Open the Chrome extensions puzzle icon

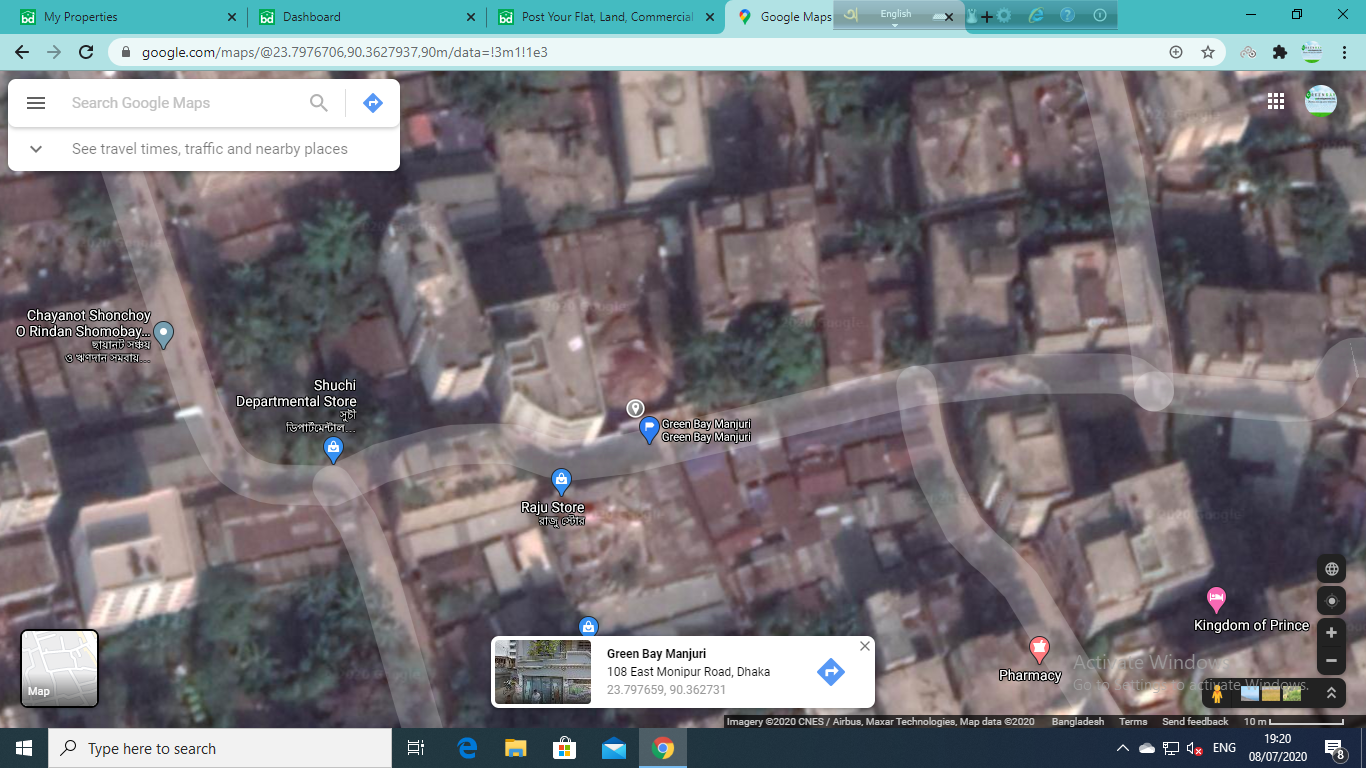(x=1280, y=52)
